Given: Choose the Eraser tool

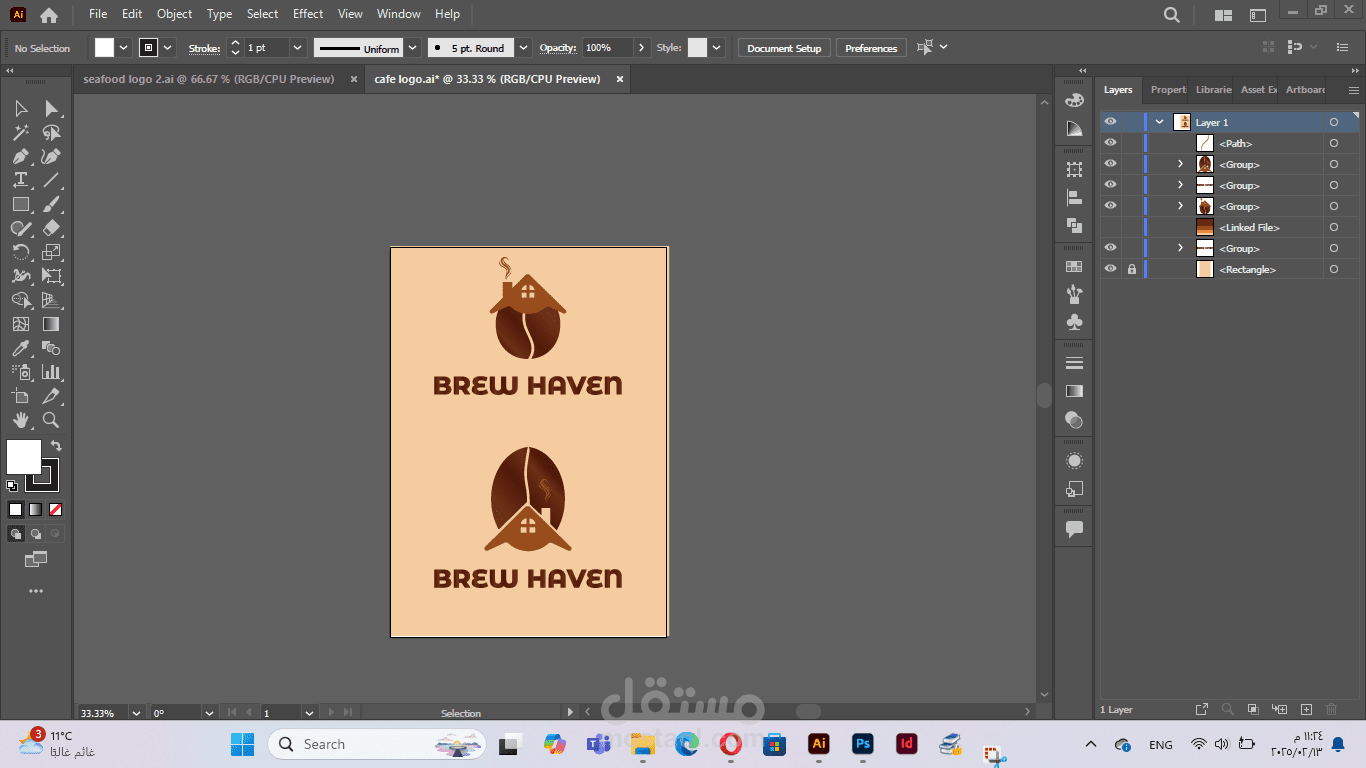Looking at the screenshot, I should click(x=51, y=228).
